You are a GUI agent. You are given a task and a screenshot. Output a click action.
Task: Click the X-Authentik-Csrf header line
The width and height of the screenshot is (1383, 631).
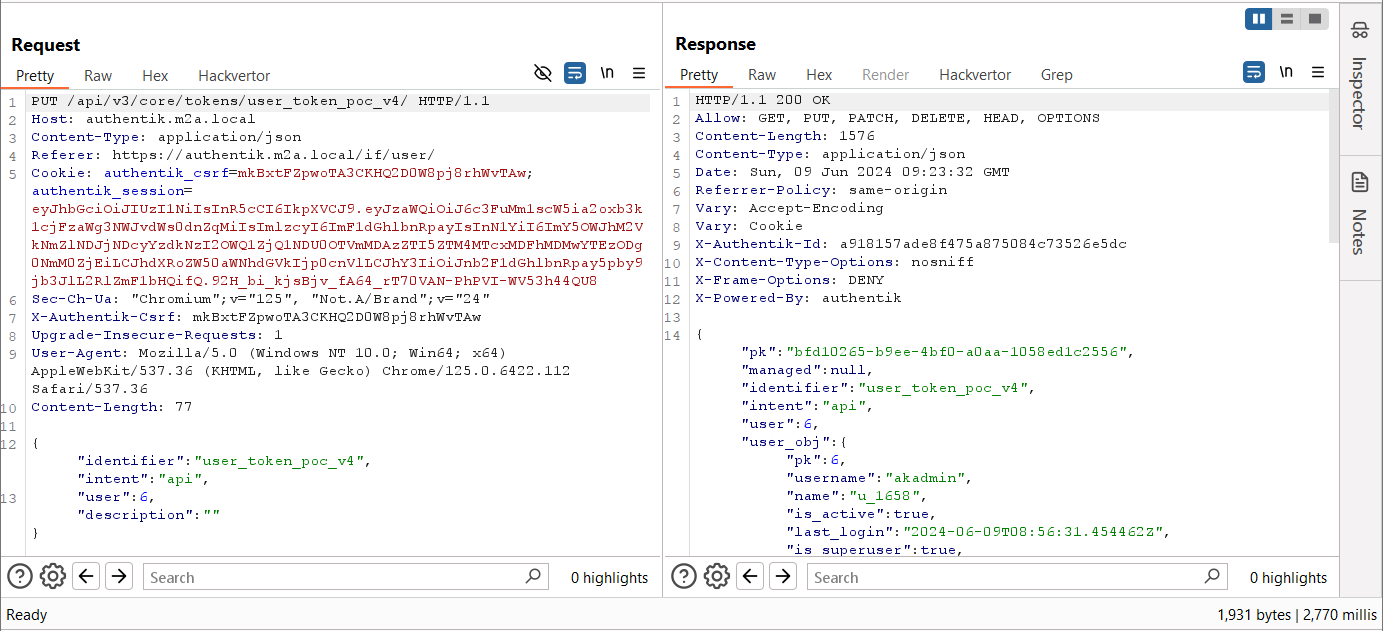click(x=256, y=317)
